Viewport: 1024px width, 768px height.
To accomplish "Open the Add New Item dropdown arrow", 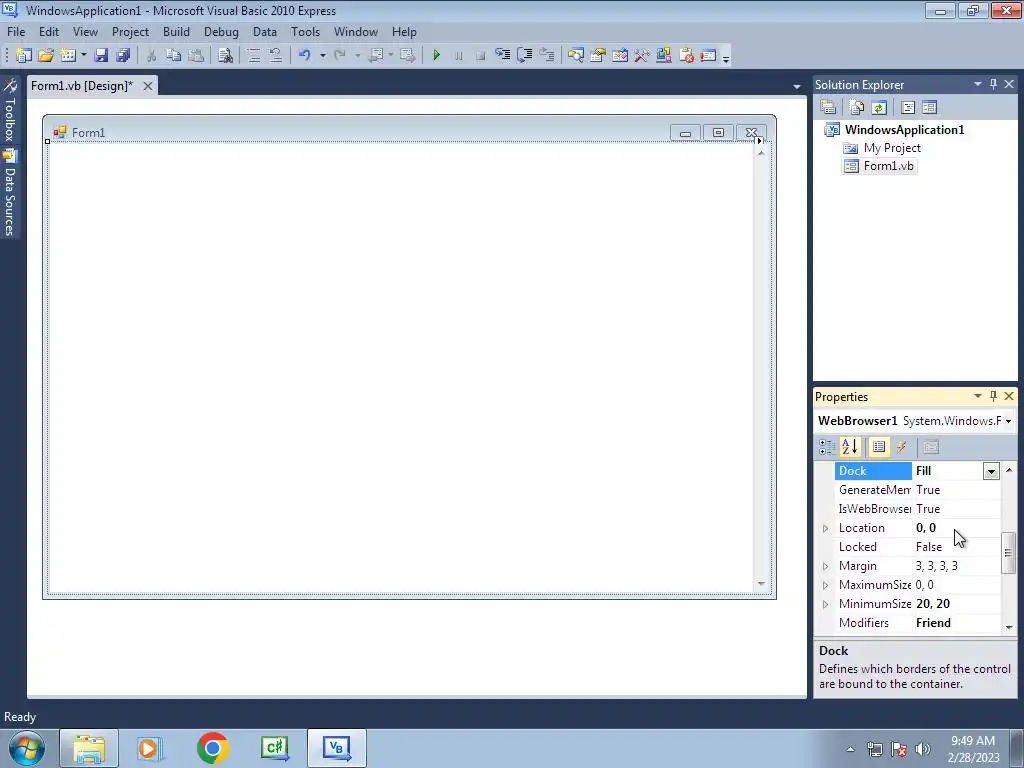I will [84, 56].
